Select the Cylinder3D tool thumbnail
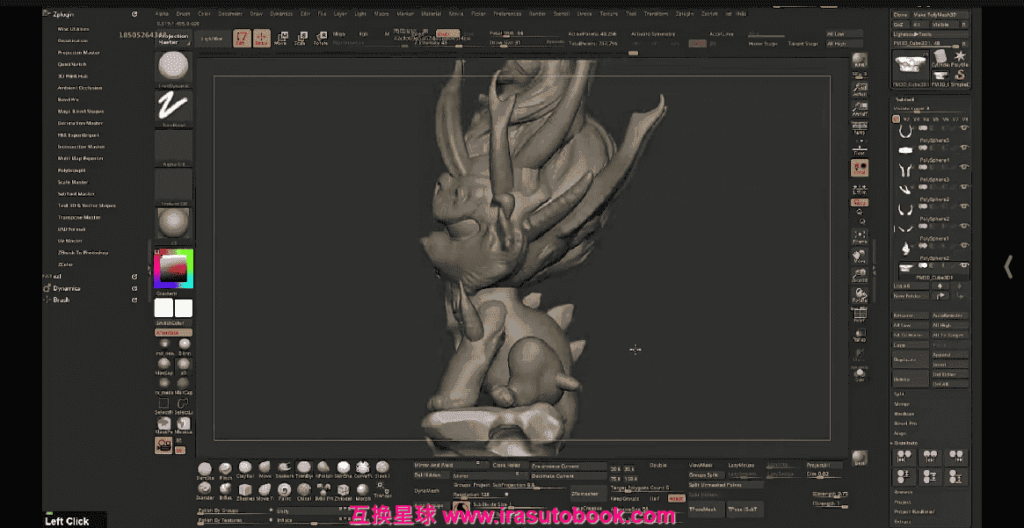This screenshot has height=528, width=1024. coord(941,58)
